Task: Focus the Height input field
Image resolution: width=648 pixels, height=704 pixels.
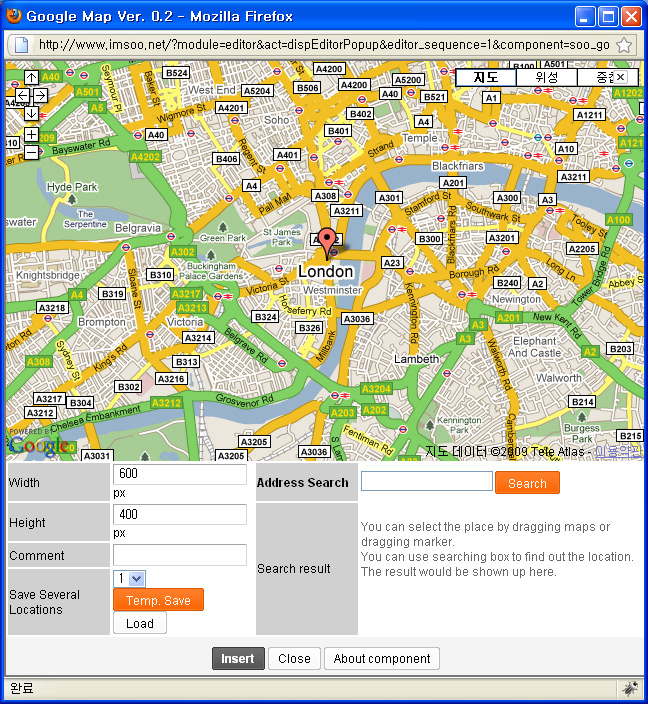Action: coord(180,514)
